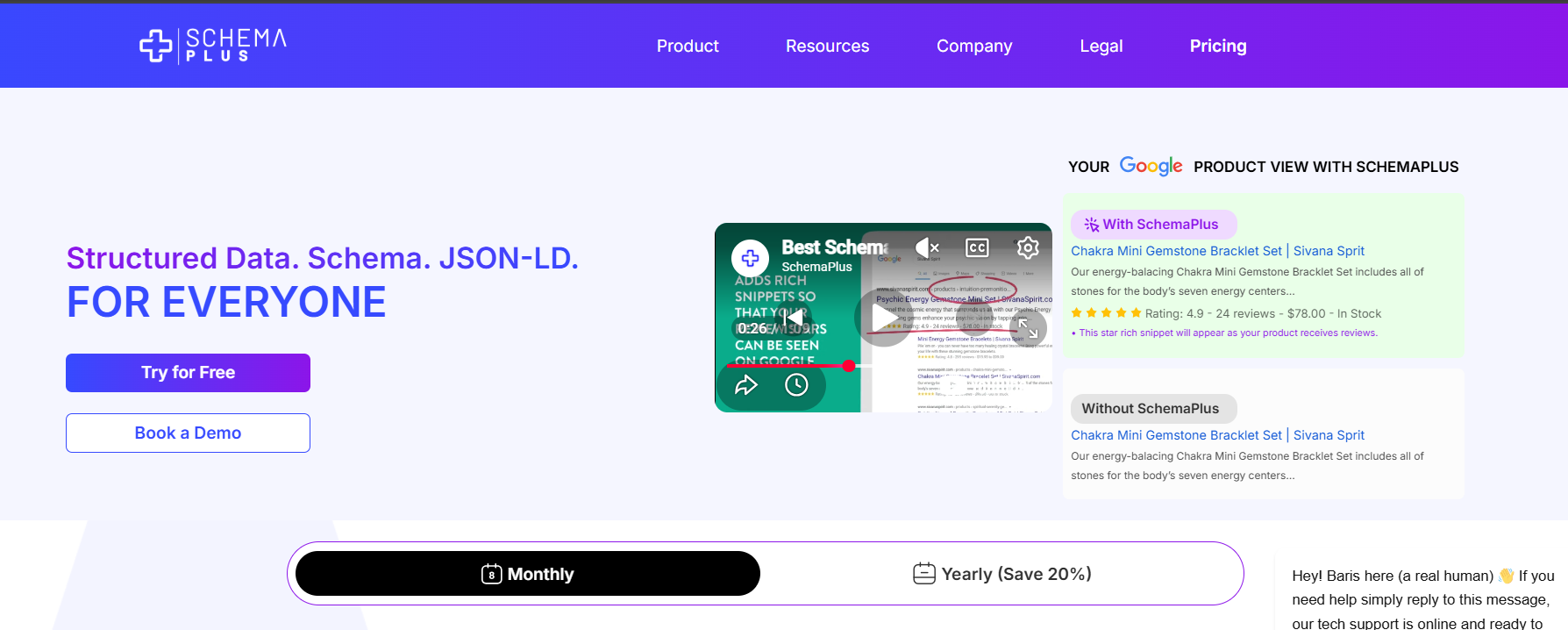Open the Resources menu
The width and height of the screenshot is (1568, 630).
click(827, 46)
